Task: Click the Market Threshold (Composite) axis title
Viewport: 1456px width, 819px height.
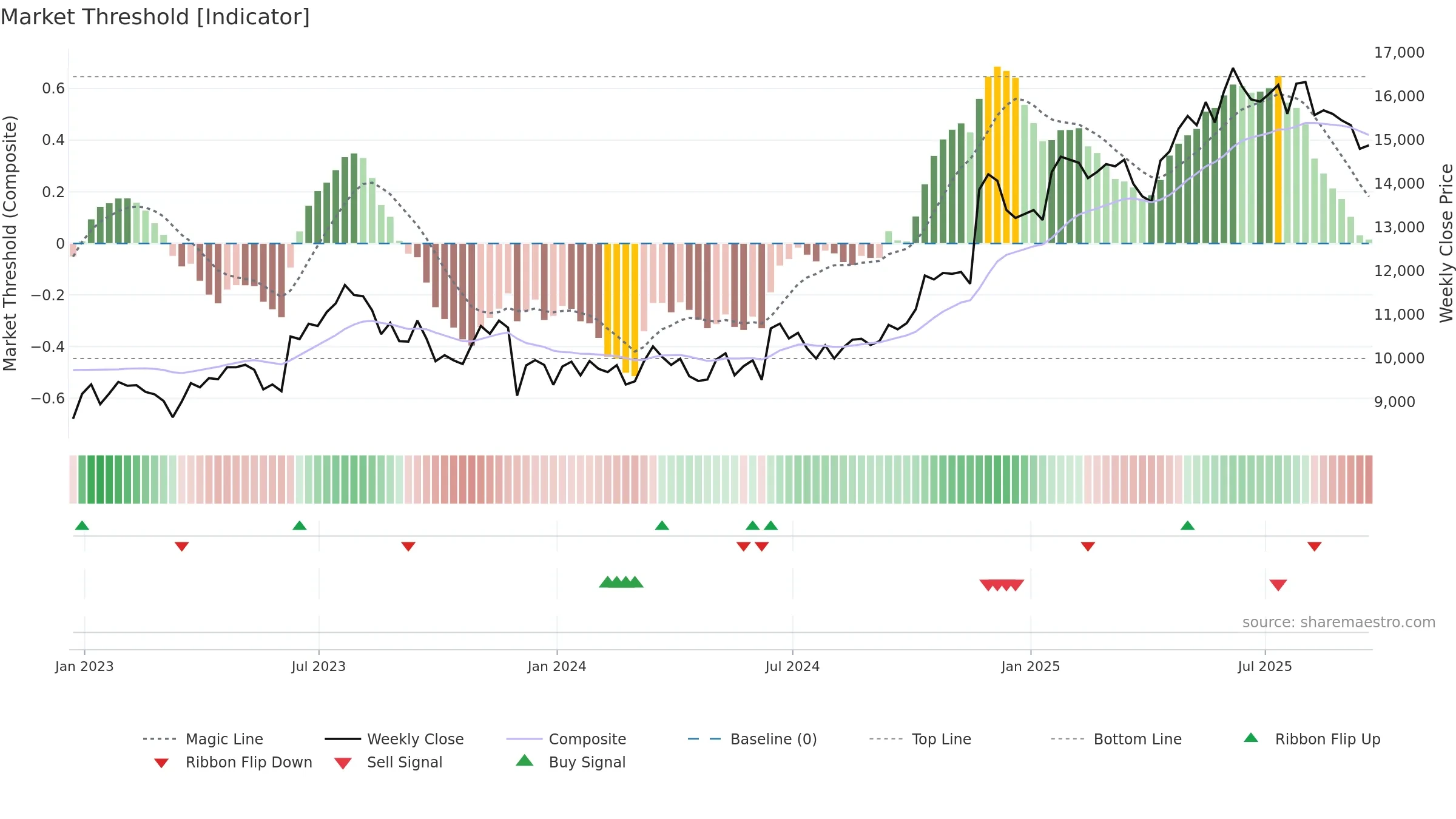Action: tap(10, 243)
